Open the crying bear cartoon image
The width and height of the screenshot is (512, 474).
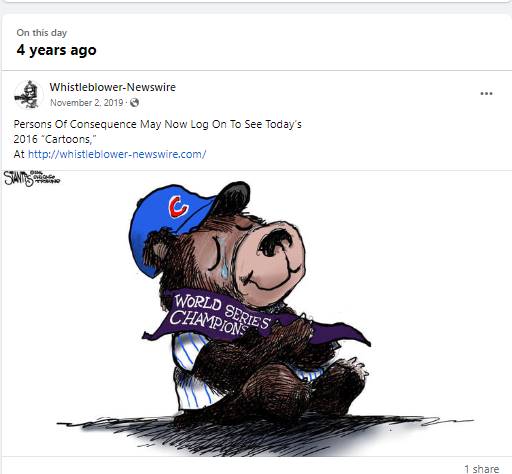256,313
